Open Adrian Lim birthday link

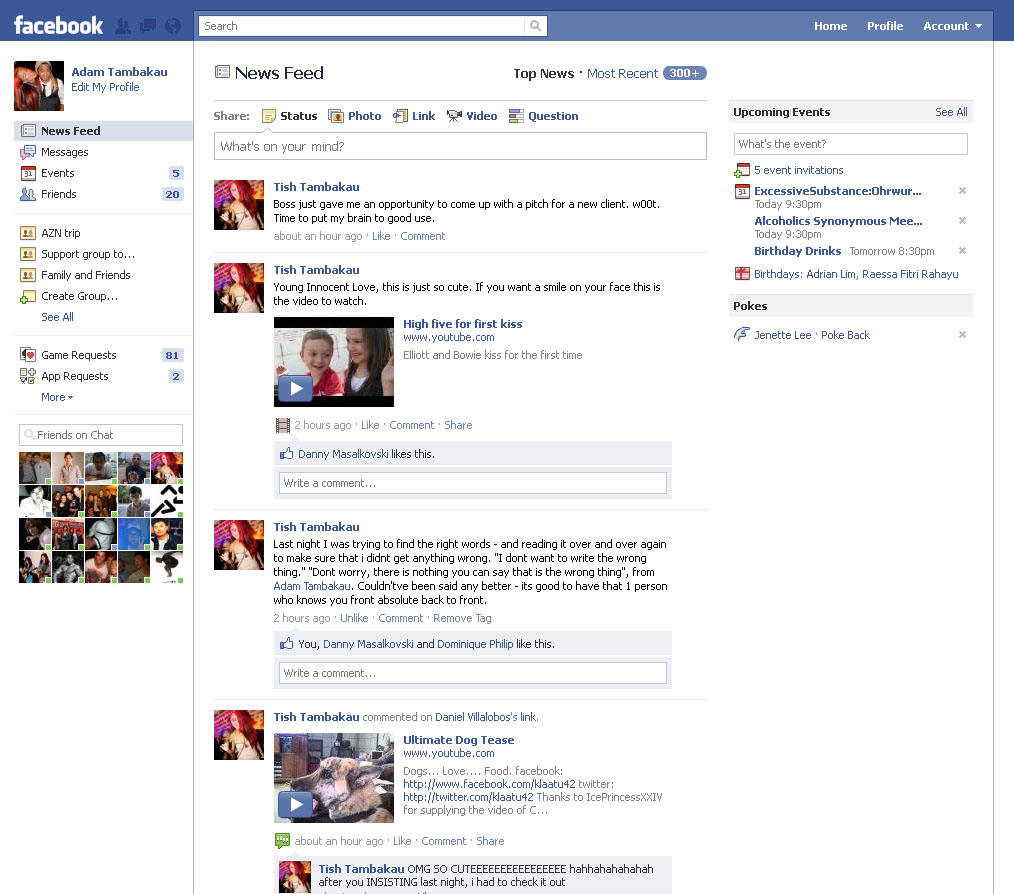pos(831,274)
